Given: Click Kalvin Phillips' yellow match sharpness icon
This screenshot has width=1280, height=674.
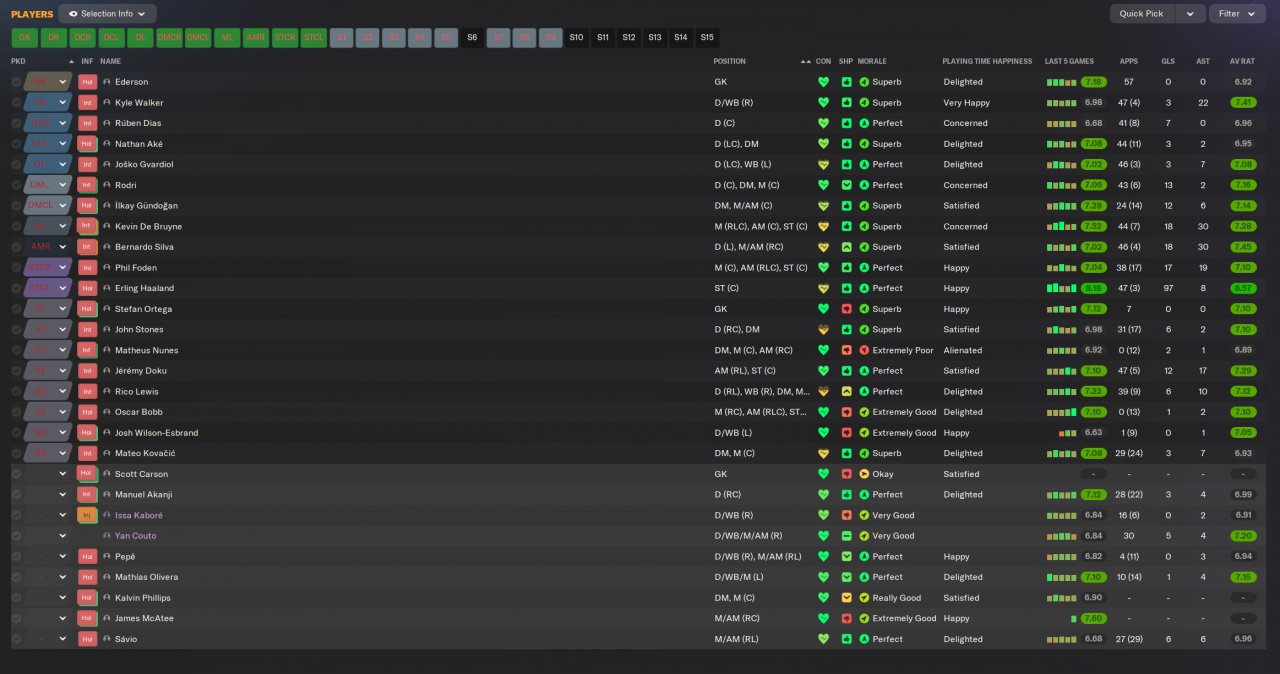Looking at the screenshot, I should (847, 598).
